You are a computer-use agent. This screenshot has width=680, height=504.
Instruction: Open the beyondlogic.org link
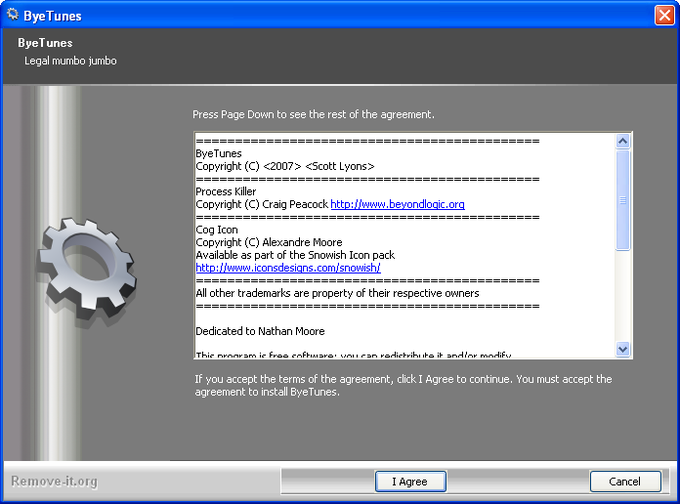pyautogui.click(x=397, y=204)
